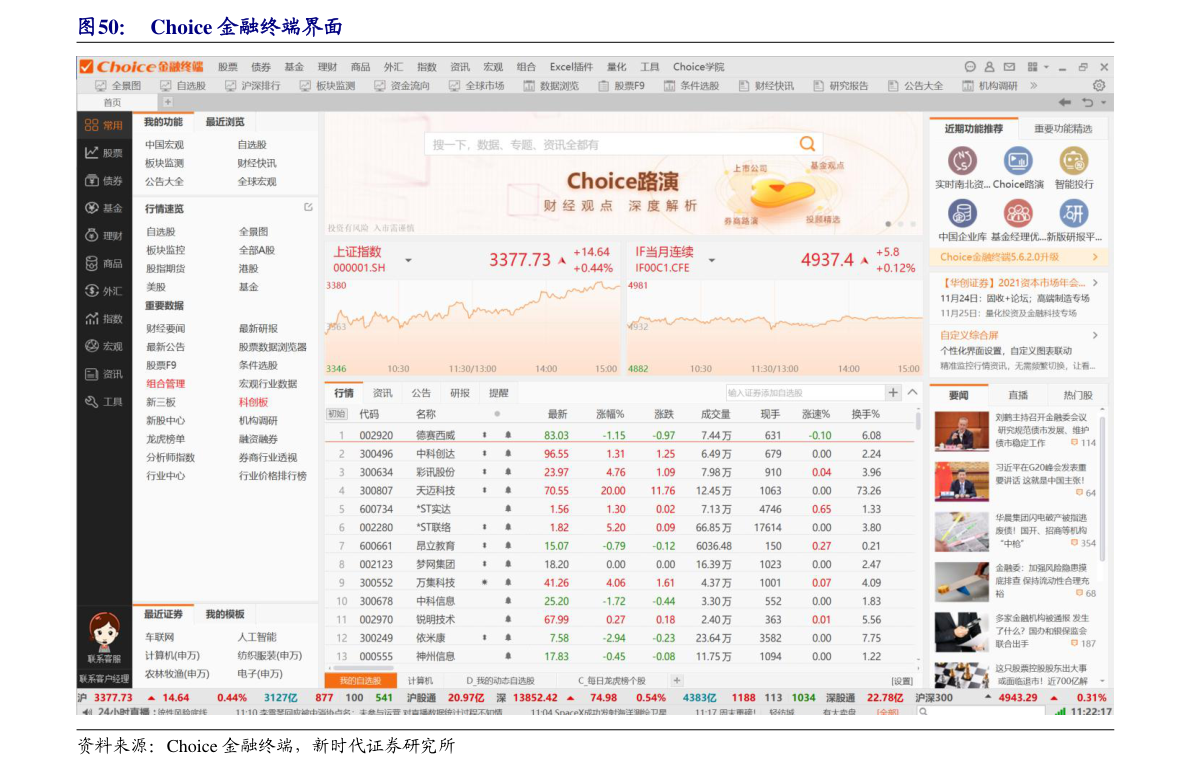Open the settings gear icon
This screenshot has height=775, width=1191.
point(1098,86)
